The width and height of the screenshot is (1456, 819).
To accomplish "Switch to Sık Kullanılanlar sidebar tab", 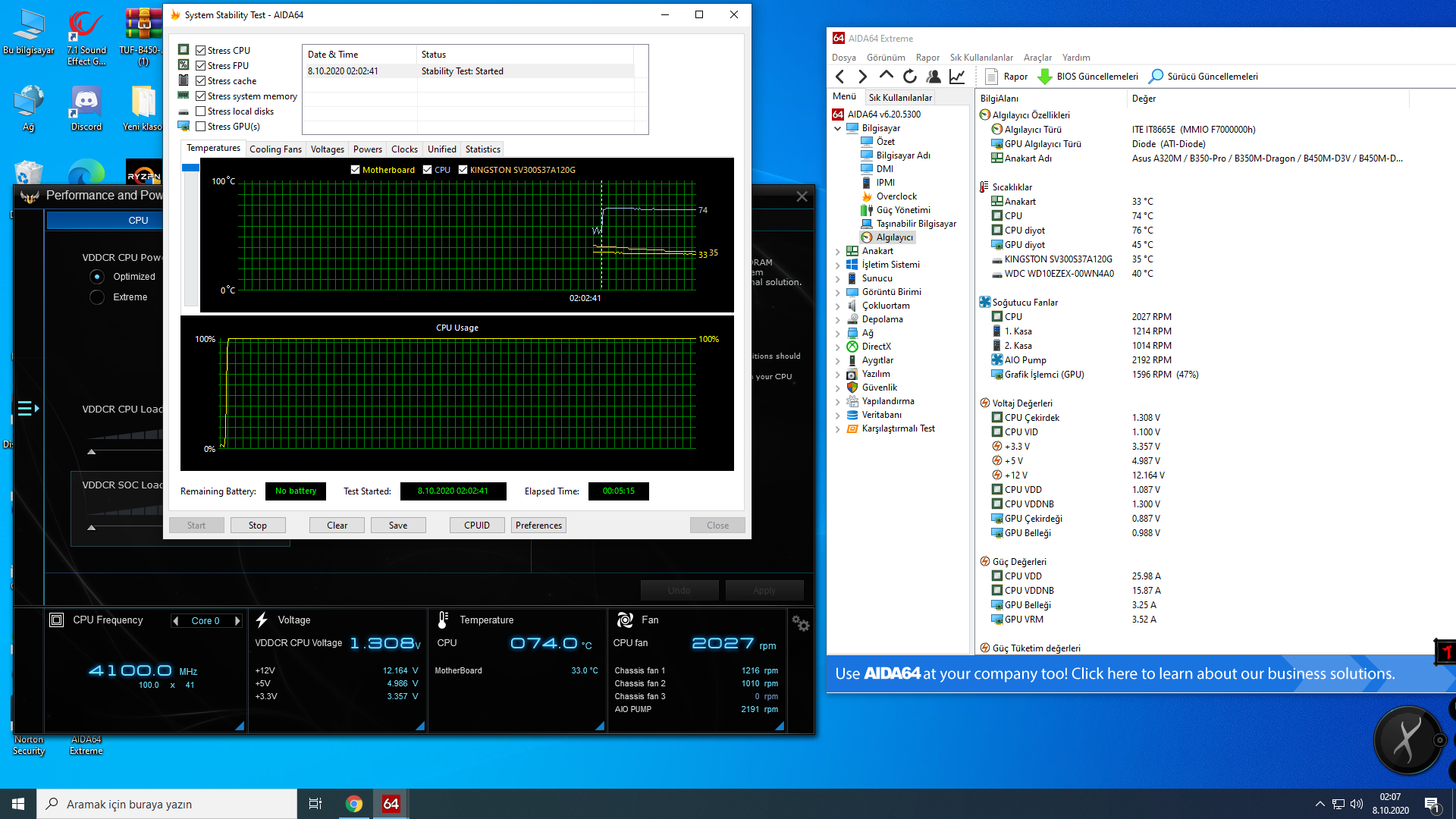I will click(900, 97).
